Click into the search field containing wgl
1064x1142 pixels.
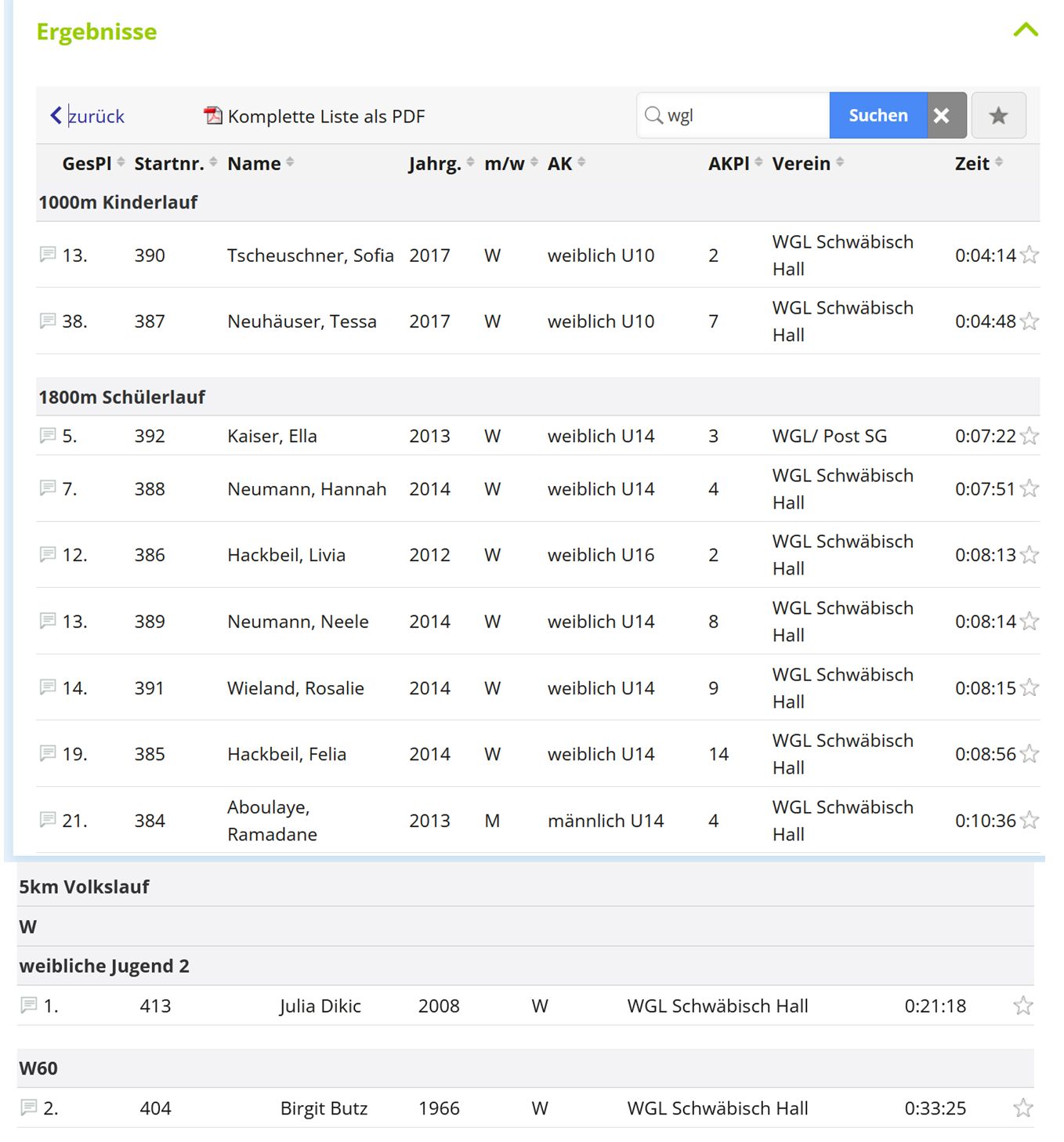[744, 116]
